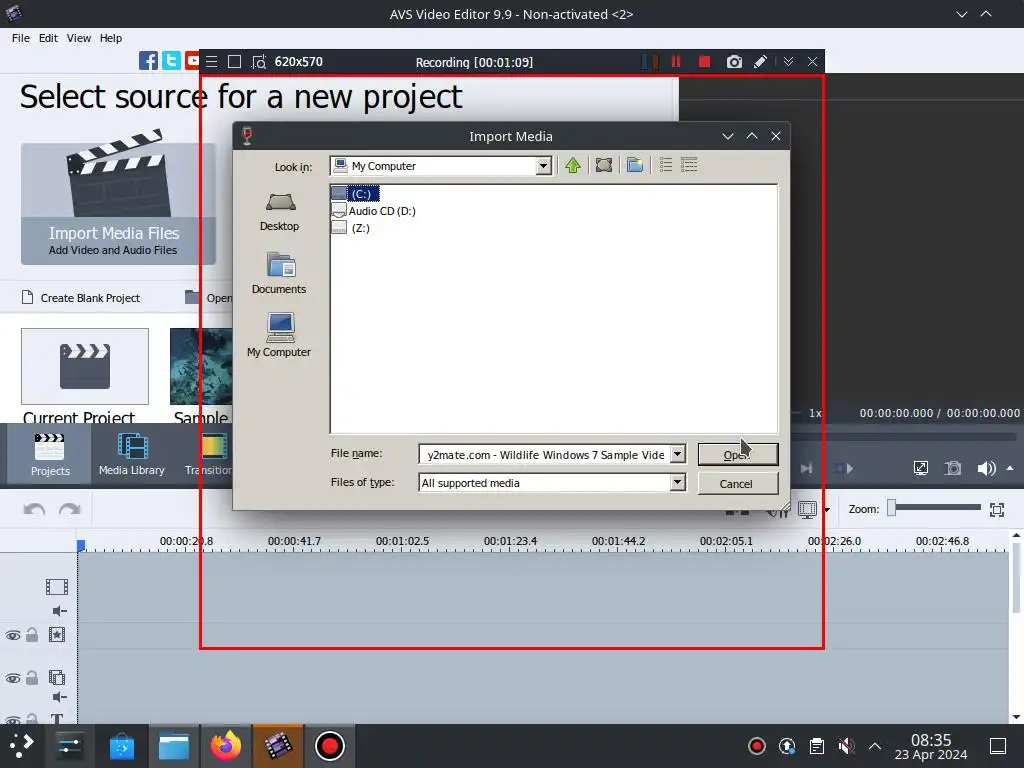Open the Help menu
The image size is (1024, 768).
(110, 38)
